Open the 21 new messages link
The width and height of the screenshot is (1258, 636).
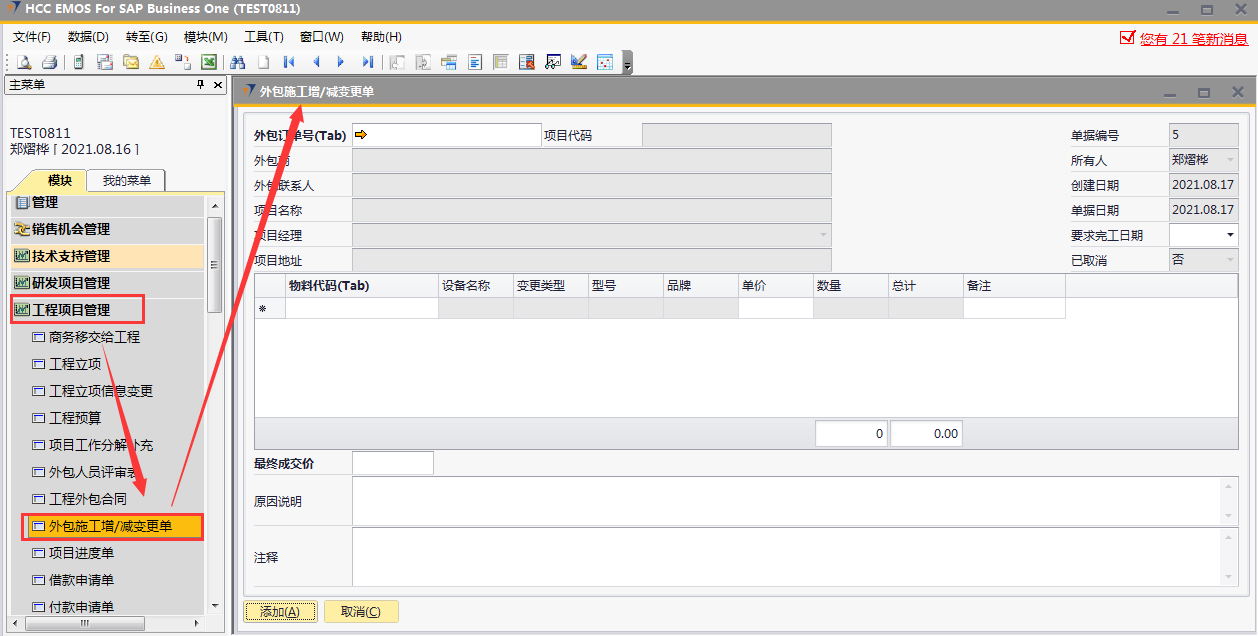pyautogui.click(x=1193, y=39)
